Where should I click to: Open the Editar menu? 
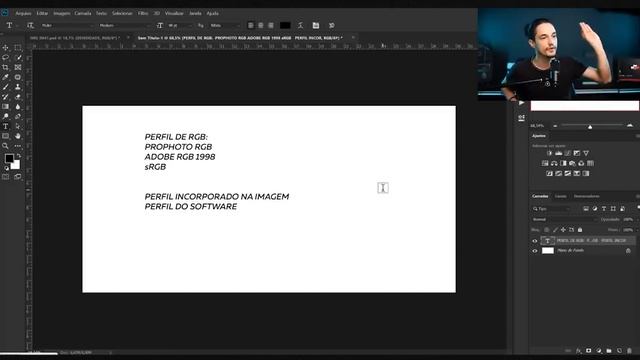pos(42,13)
